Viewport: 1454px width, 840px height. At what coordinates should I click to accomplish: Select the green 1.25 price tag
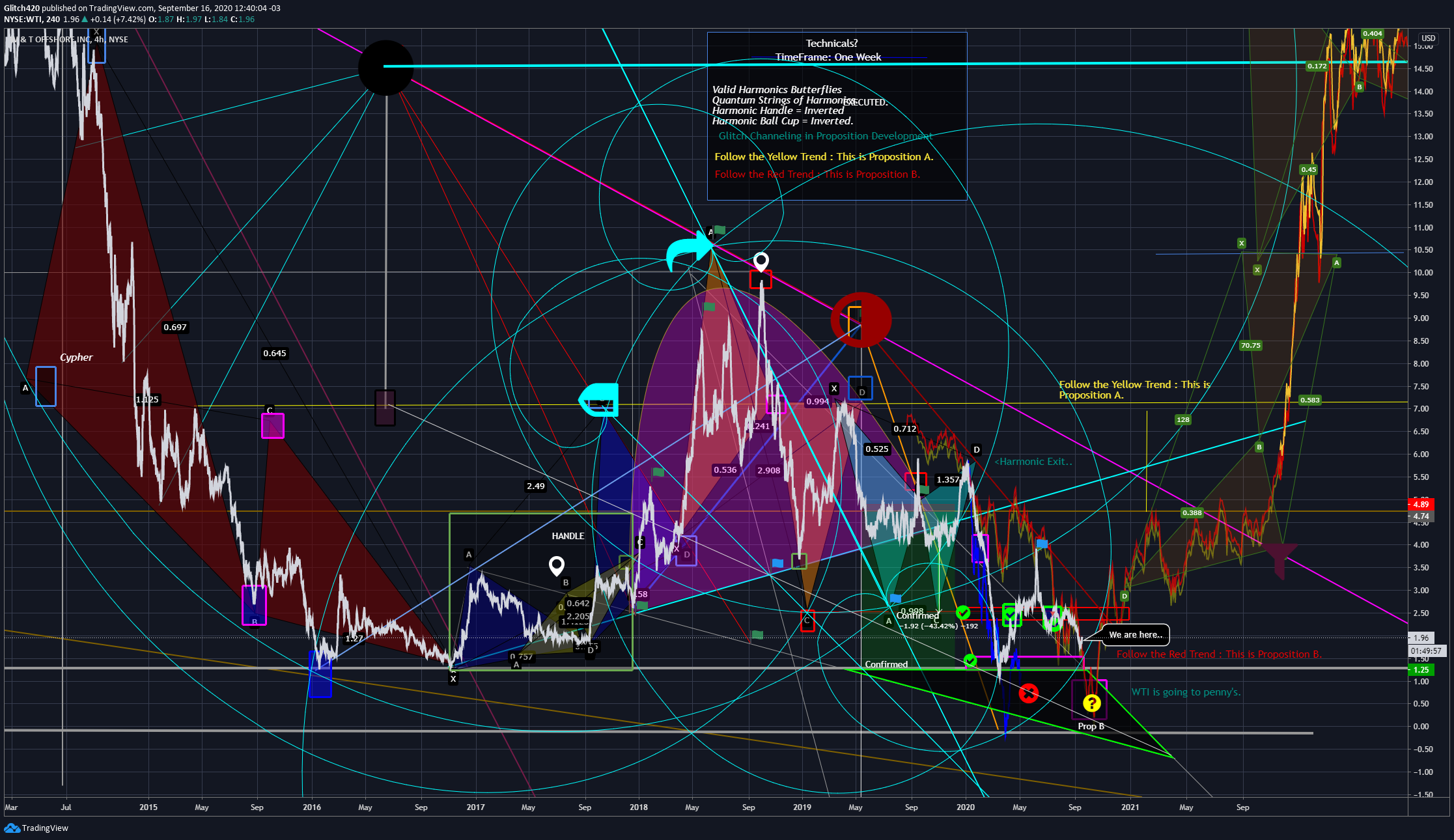pyautogui.click(x=1420, y=669)
